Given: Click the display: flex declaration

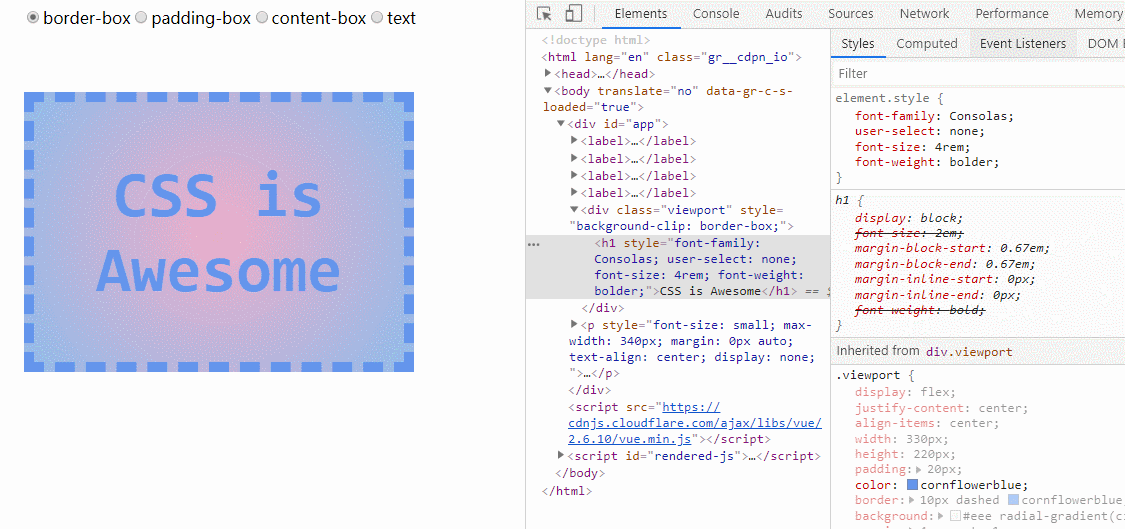Looking at the screenshot, I should pyautogui.click(x=905, y=392).
